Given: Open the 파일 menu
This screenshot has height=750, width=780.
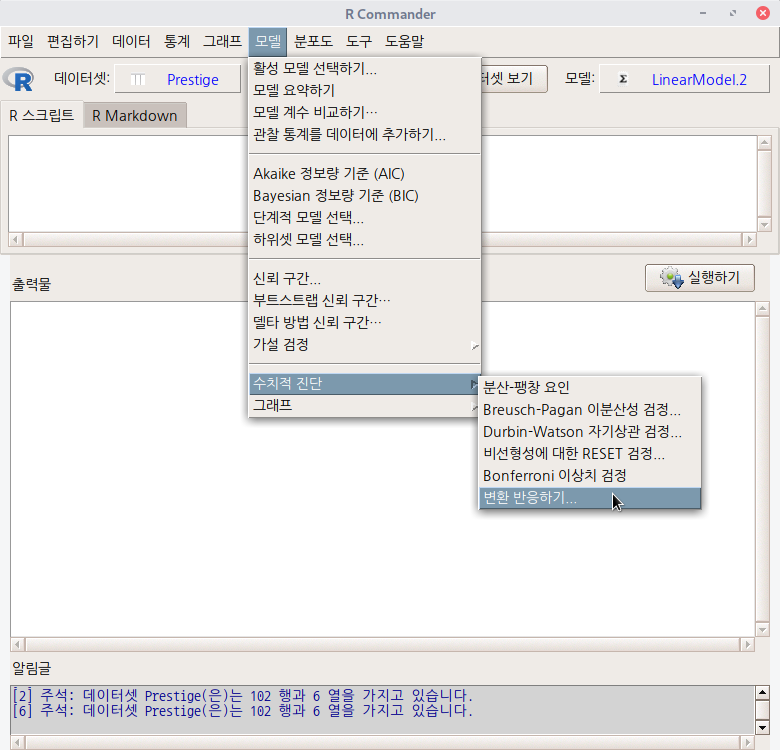Looking at the screenshot, I should tap(21, 41).
